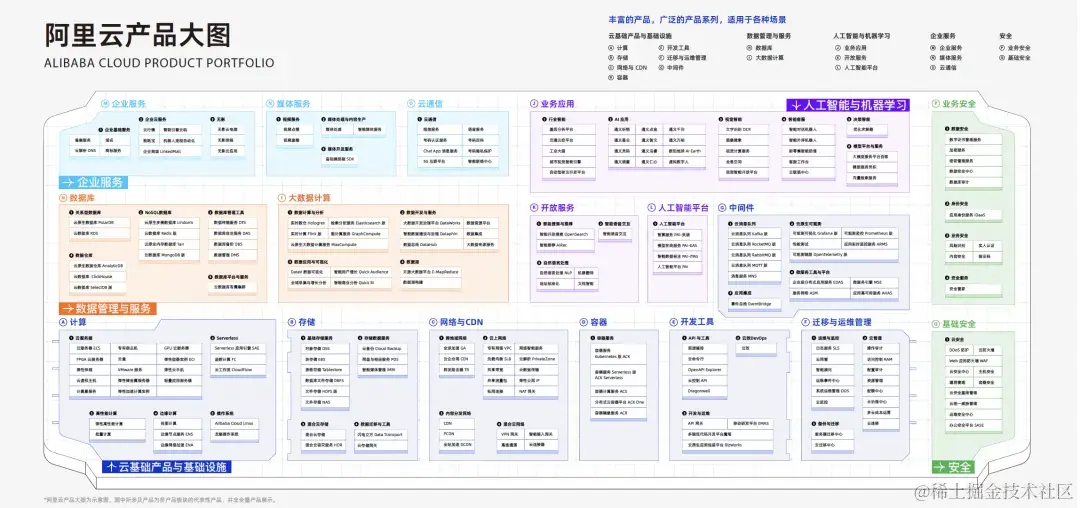Click the Lindorm database cell
This screenshot has width=1080, height=508.
pos(169,222)
